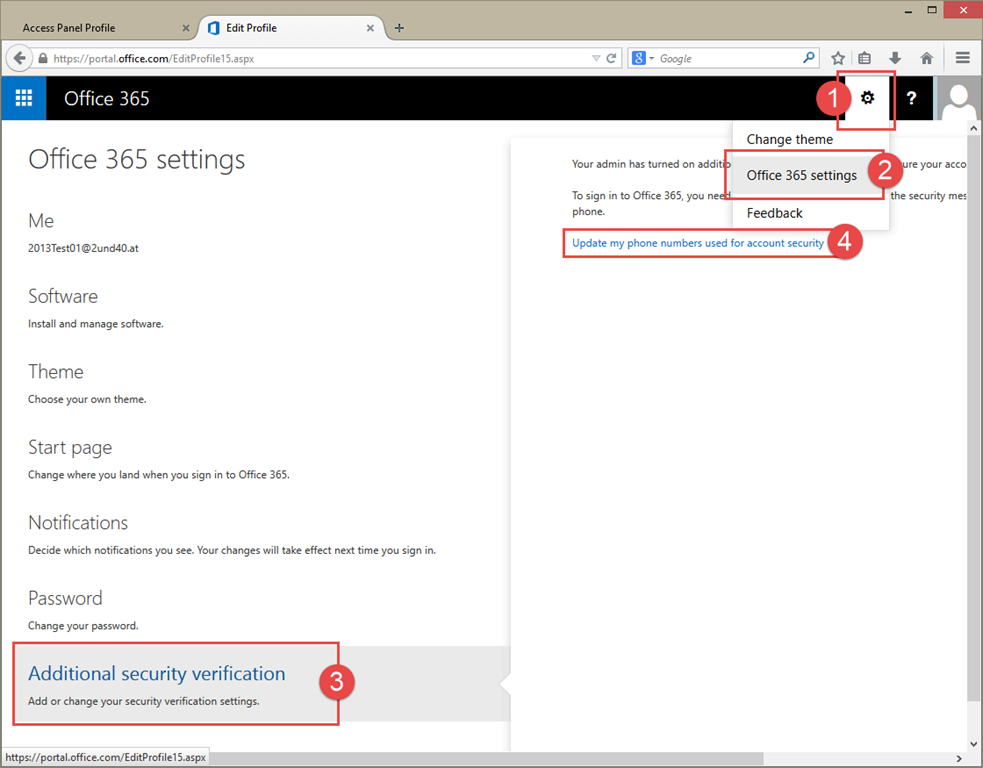Click the Office 365 header title

[x=107, y=98]
